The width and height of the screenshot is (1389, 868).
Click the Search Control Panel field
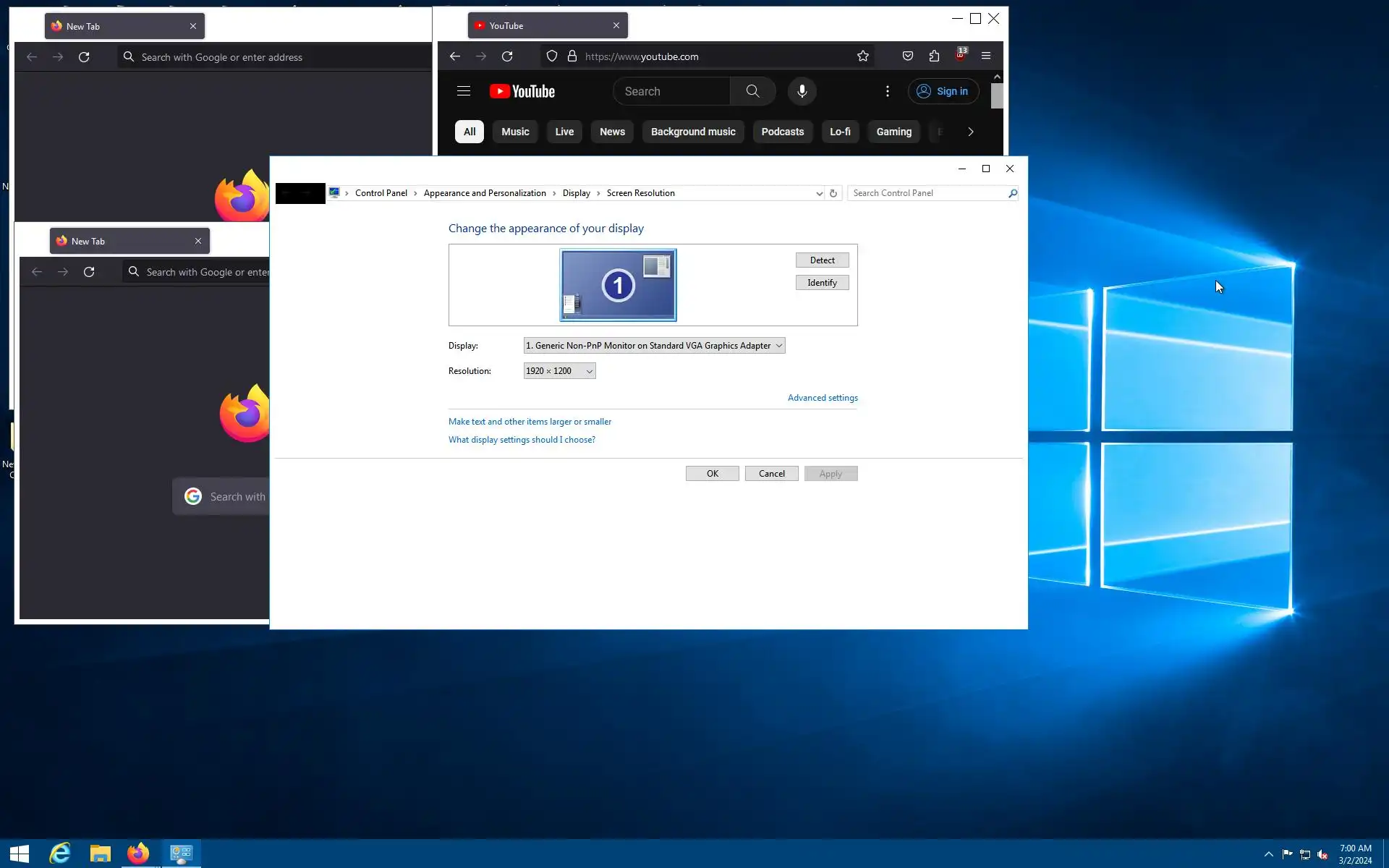click(927, 193)
